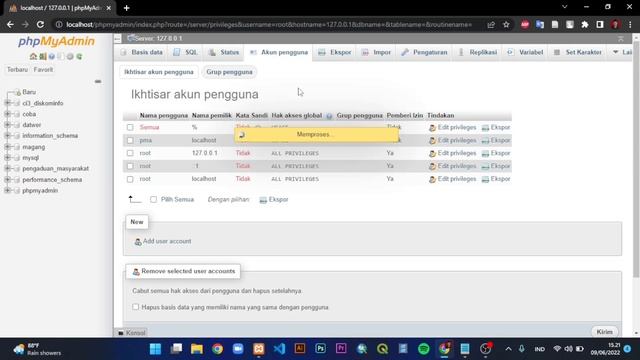
Task: Go back to previous page
Action: [10, 24]
